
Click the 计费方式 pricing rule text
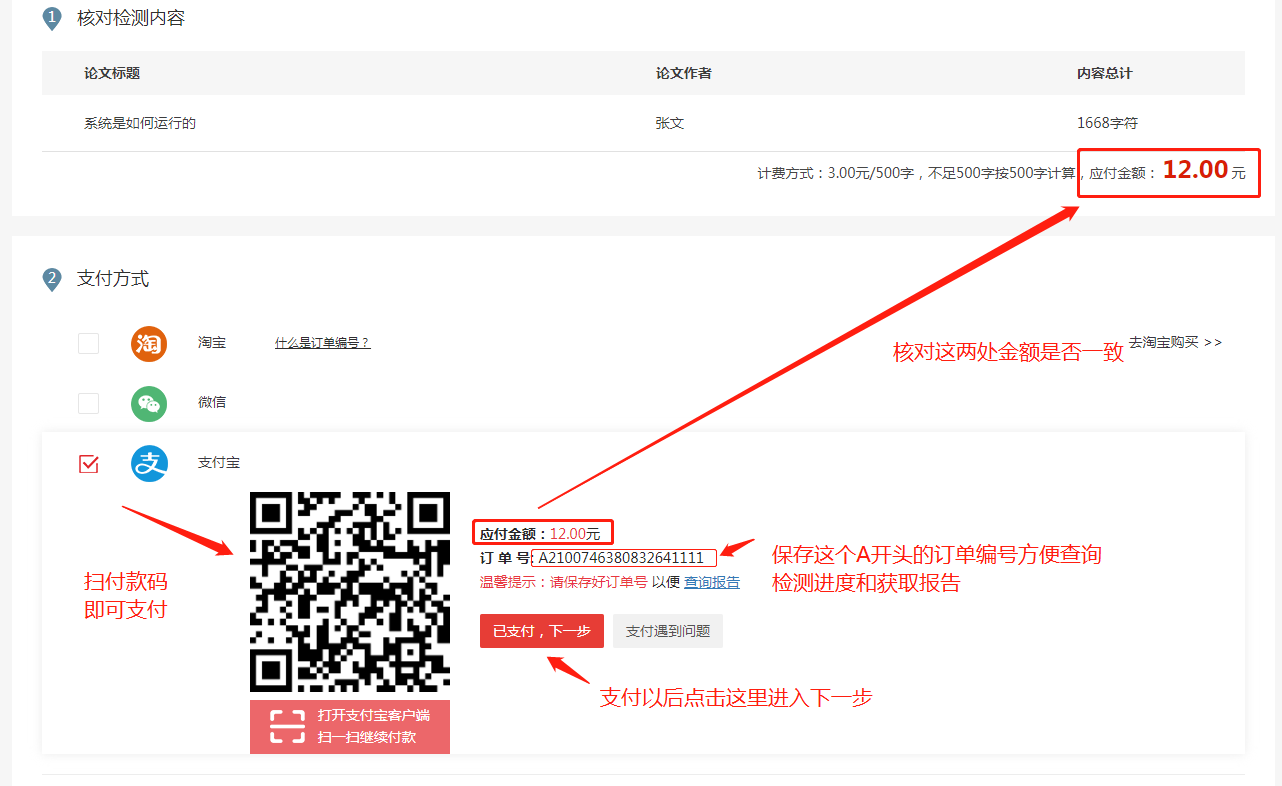coord(916,173)
